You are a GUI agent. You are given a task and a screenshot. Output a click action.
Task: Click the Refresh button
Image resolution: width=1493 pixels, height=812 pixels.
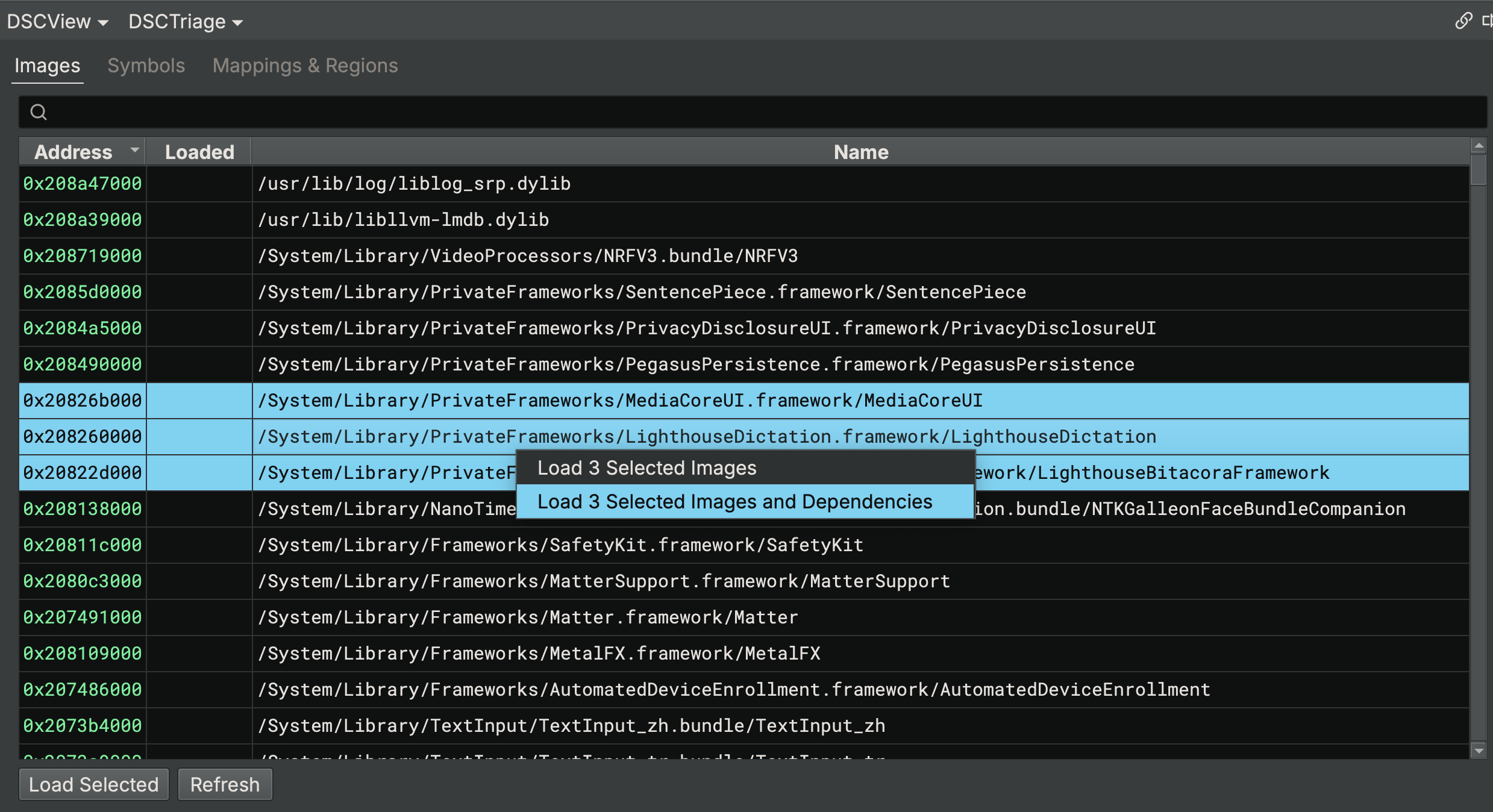(225, 784)
